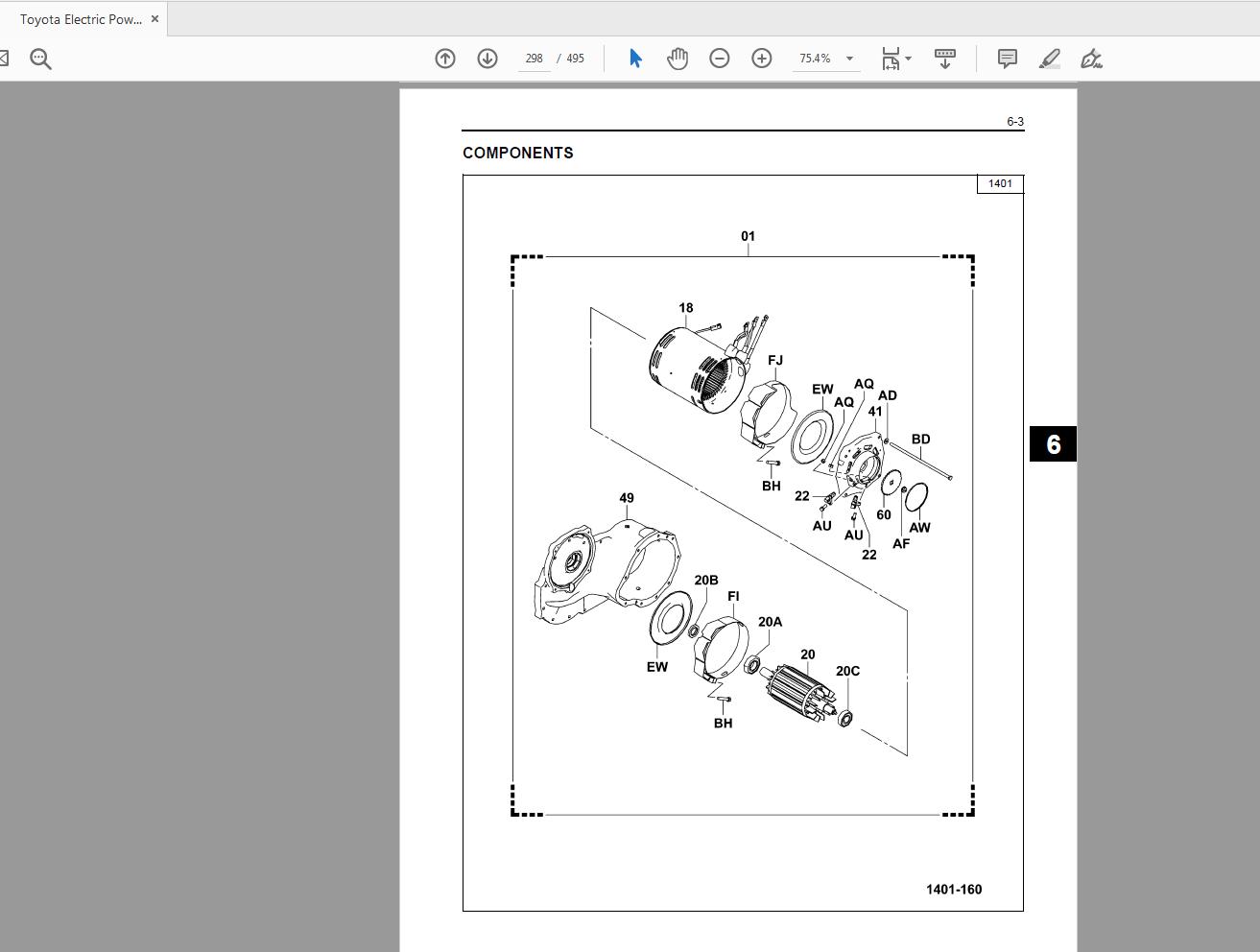1260x952 pixels.
Task: Click part label FI in the diagram
Action: tap(734, 597)
